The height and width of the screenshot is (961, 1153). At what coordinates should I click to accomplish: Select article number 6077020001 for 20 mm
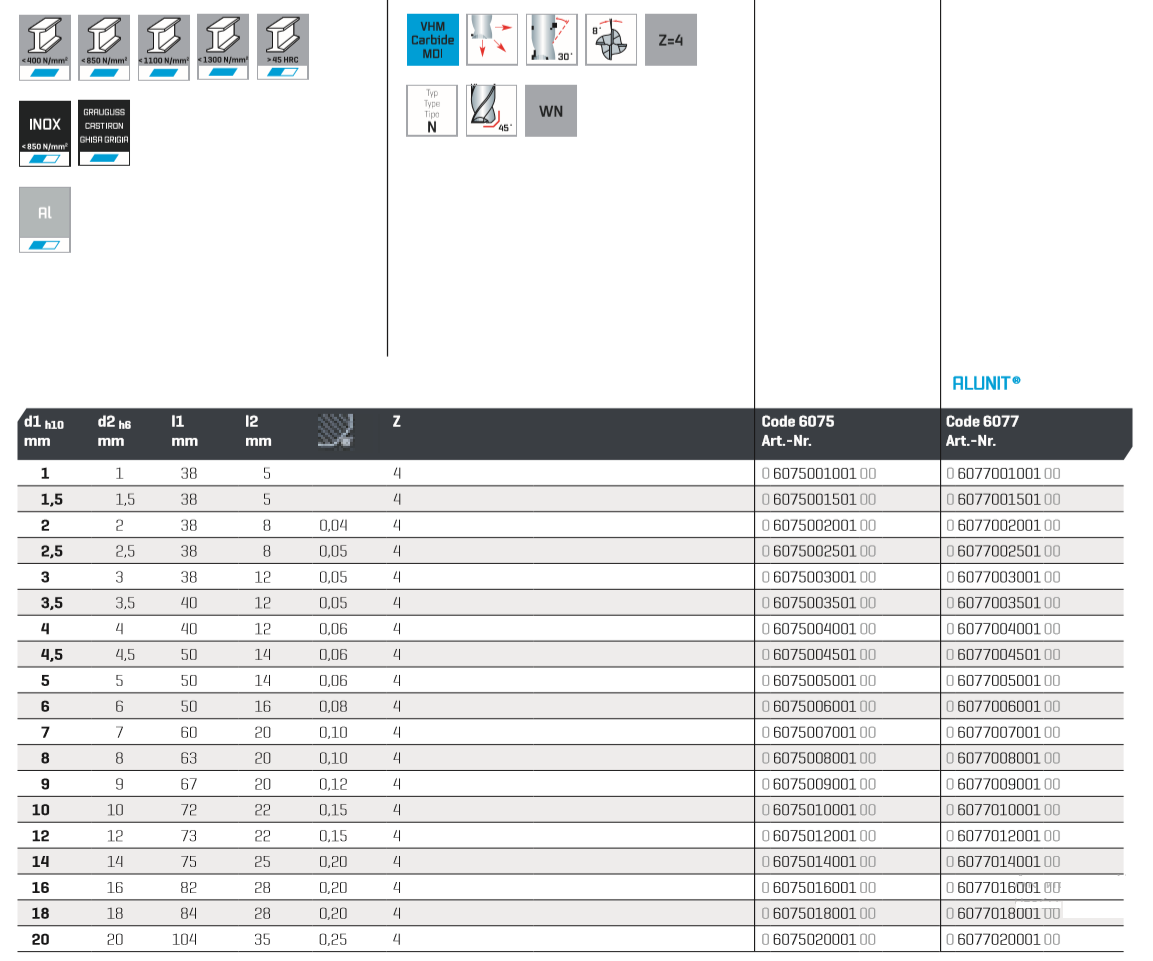point(1002,939)
